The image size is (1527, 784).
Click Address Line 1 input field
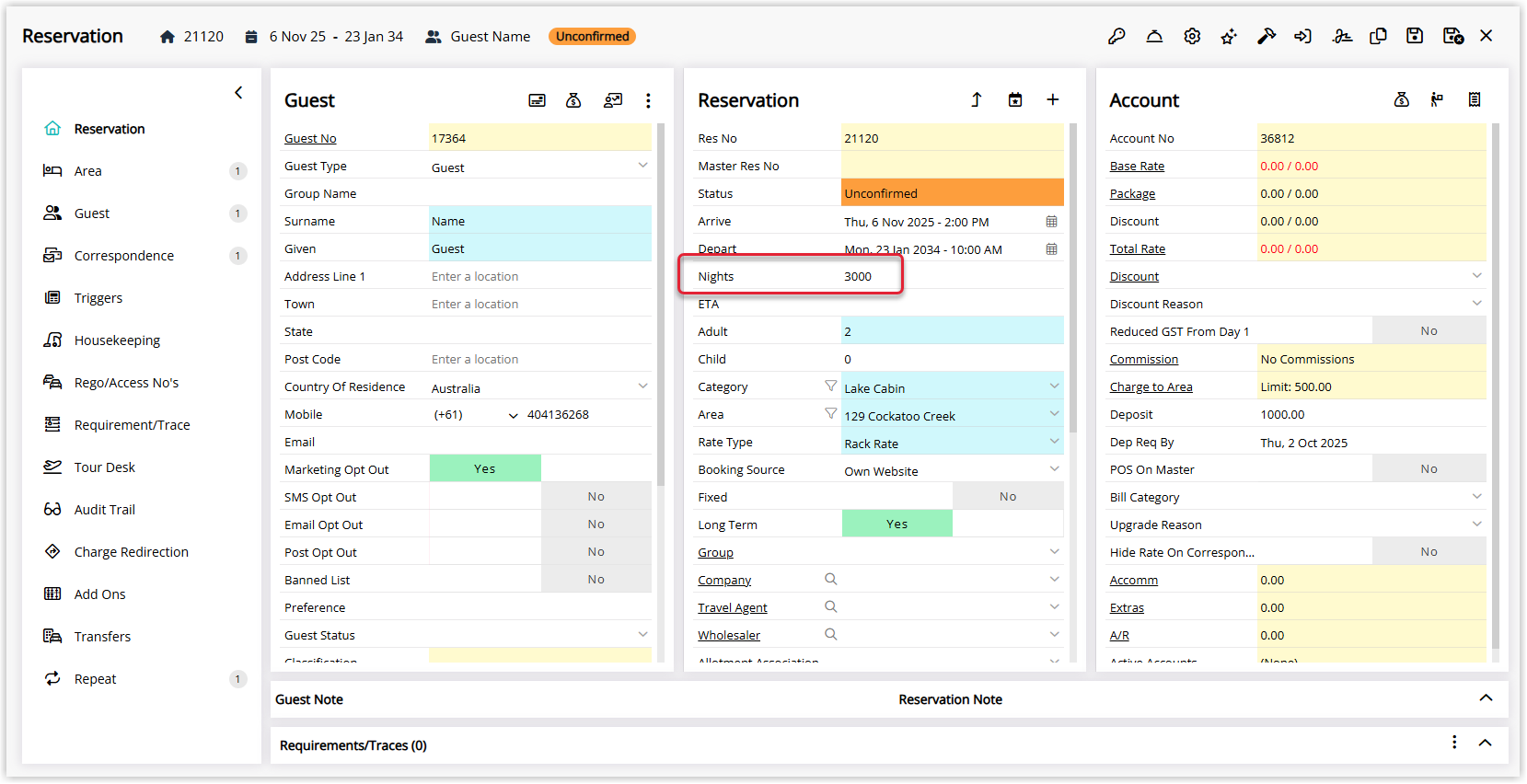click(x=540, y=276)
